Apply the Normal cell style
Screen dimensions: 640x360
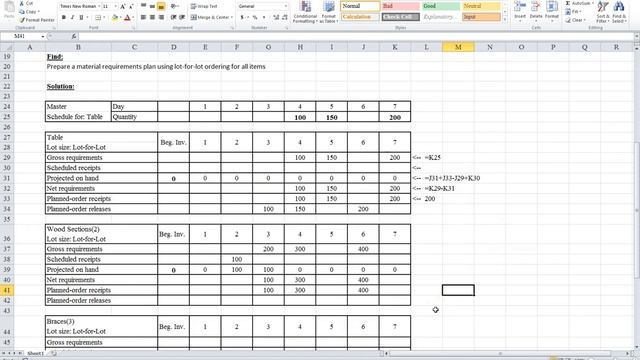360,6
